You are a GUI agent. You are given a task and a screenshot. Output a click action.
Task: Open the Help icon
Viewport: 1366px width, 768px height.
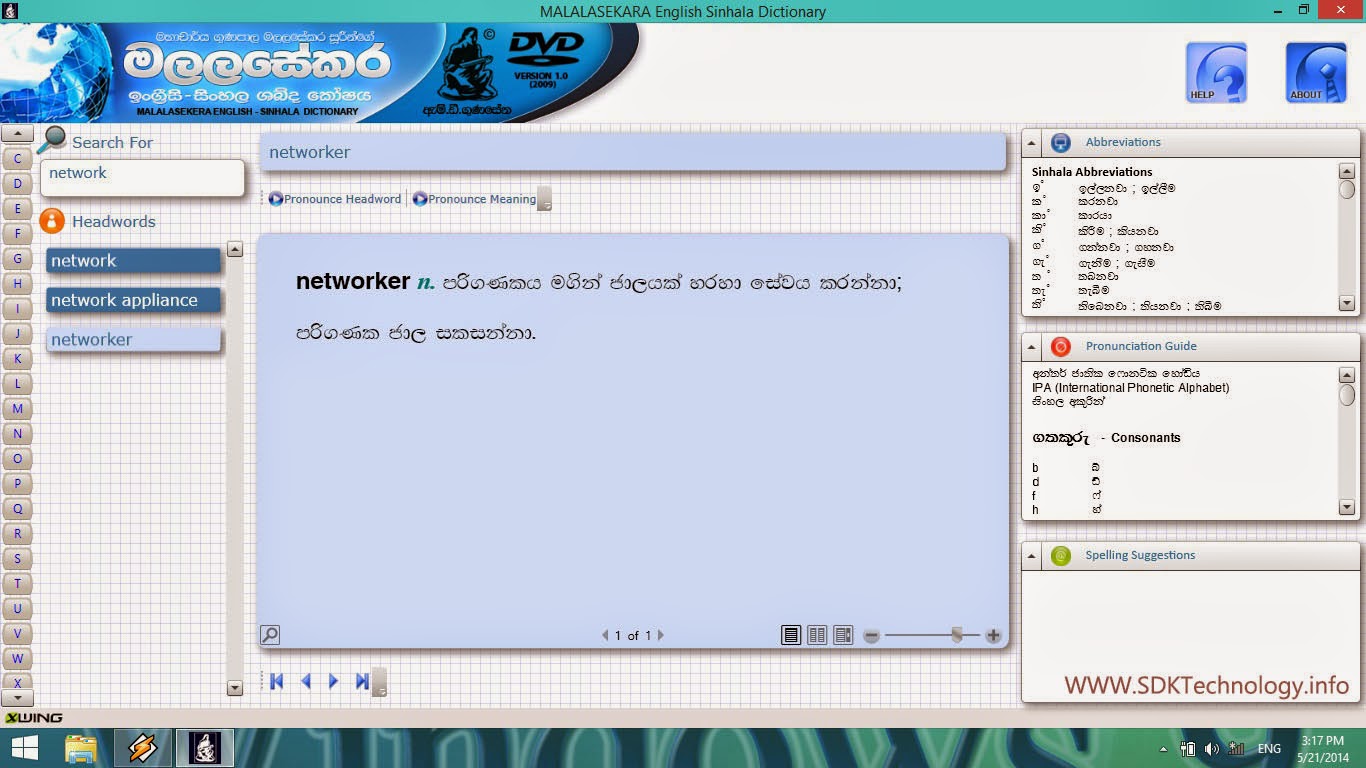[x=1216, y=72]
